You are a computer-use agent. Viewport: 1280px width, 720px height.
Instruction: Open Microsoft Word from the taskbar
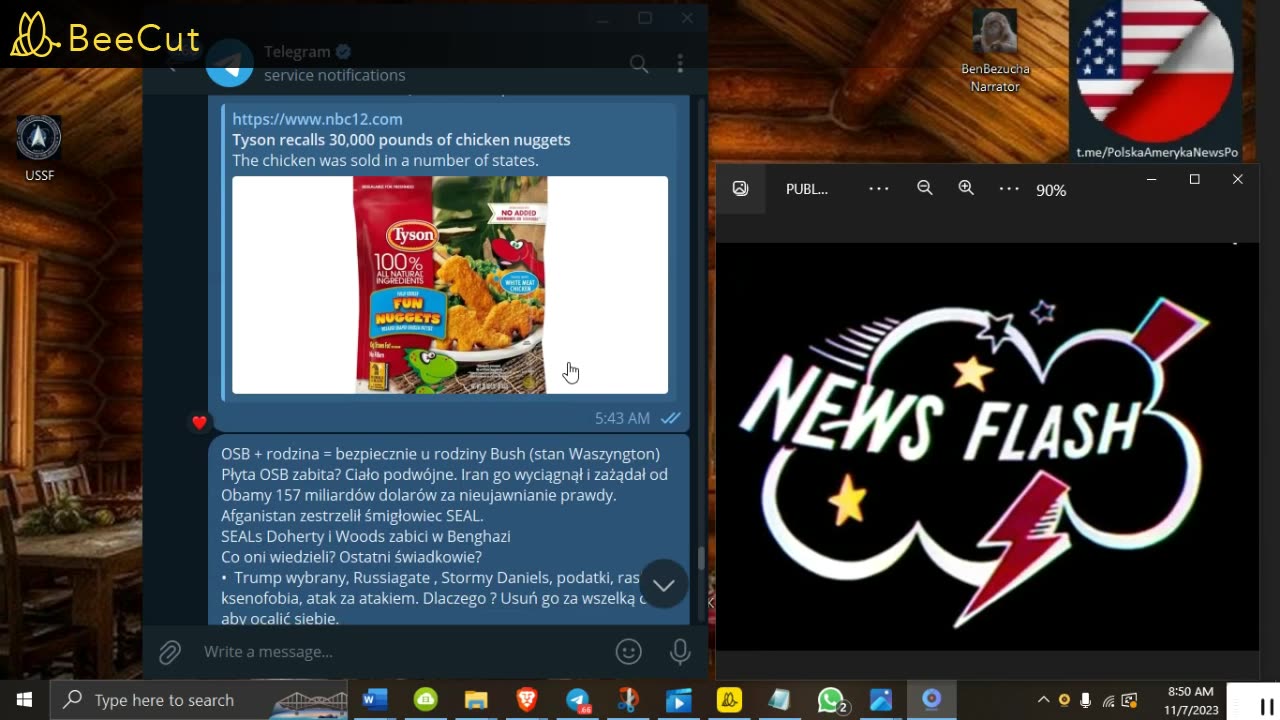tap(374, 700)
